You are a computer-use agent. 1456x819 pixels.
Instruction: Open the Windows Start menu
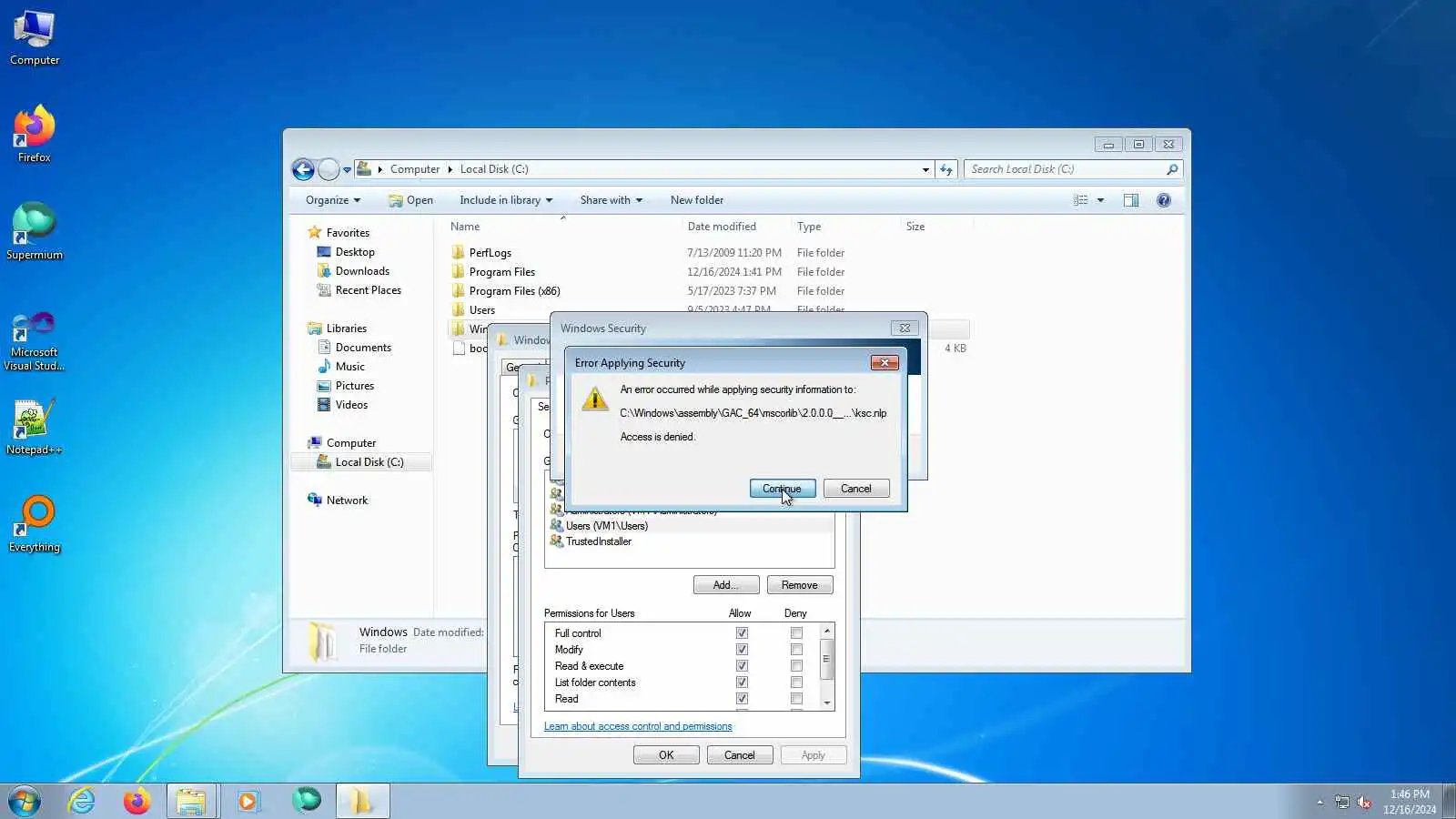pos(25,802)
